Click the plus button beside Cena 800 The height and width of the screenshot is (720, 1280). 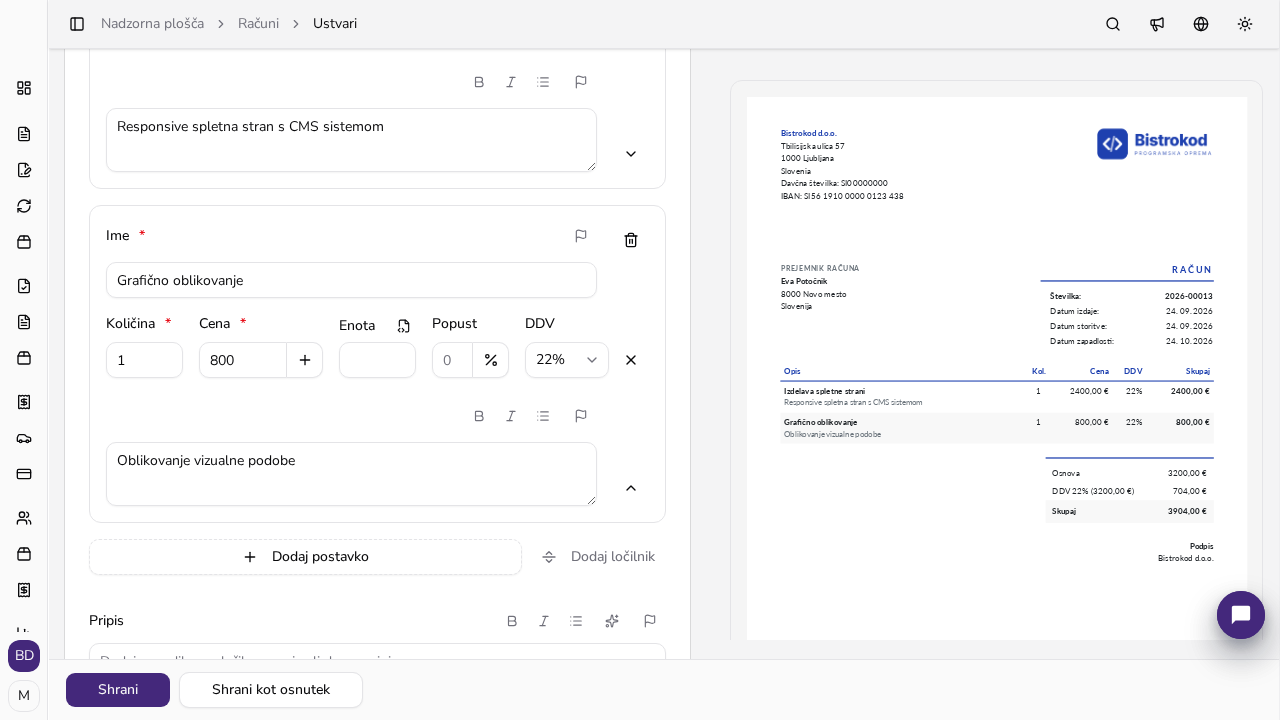click(305, 360)
